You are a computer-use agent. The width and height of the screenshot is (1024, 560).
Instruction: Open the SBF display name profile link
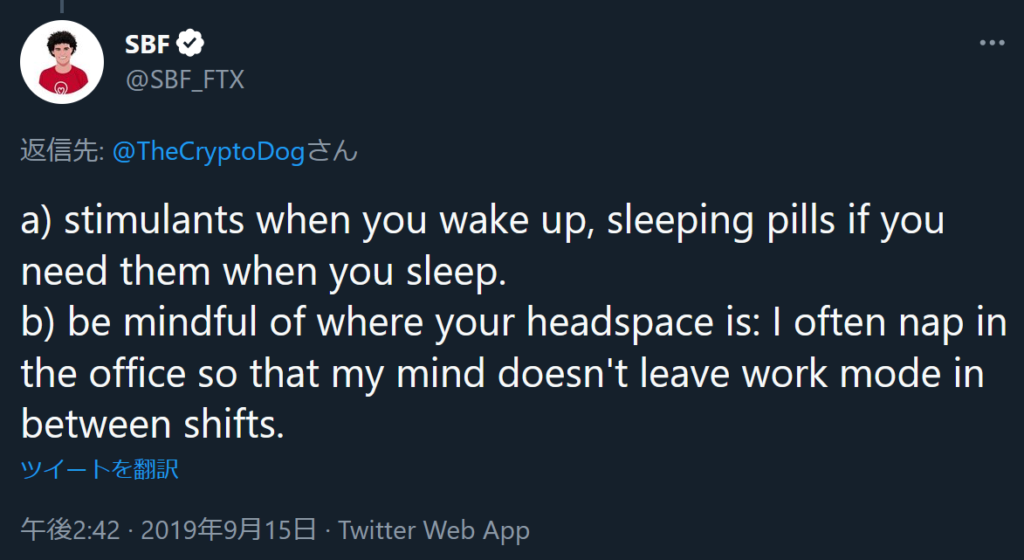pyautogui.click(x=147, y=44)
